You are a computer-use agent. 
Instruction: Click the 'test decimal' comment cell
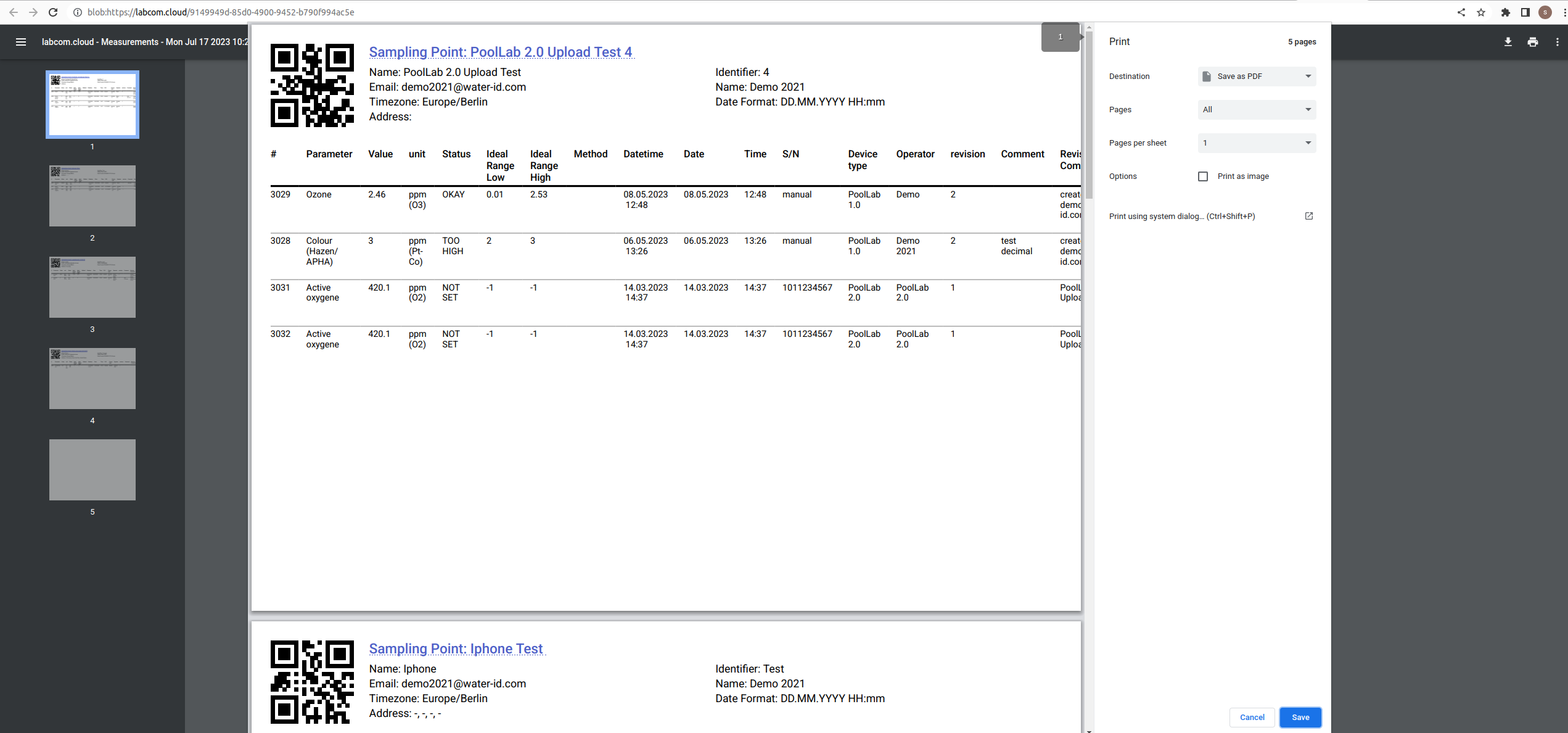point(1016,246)
